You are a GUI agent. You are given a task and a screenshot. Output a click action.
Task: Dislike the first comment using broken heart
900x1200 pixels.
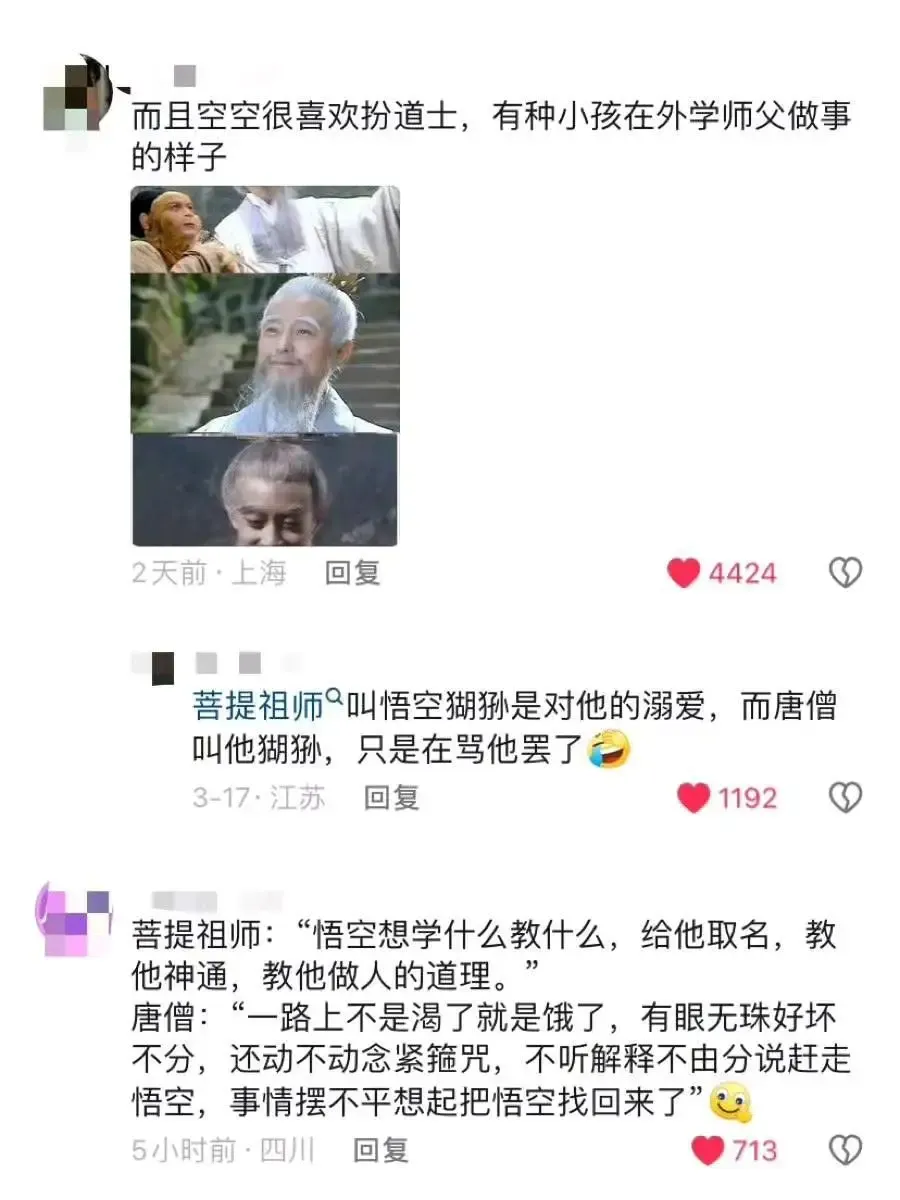point(846,573)
